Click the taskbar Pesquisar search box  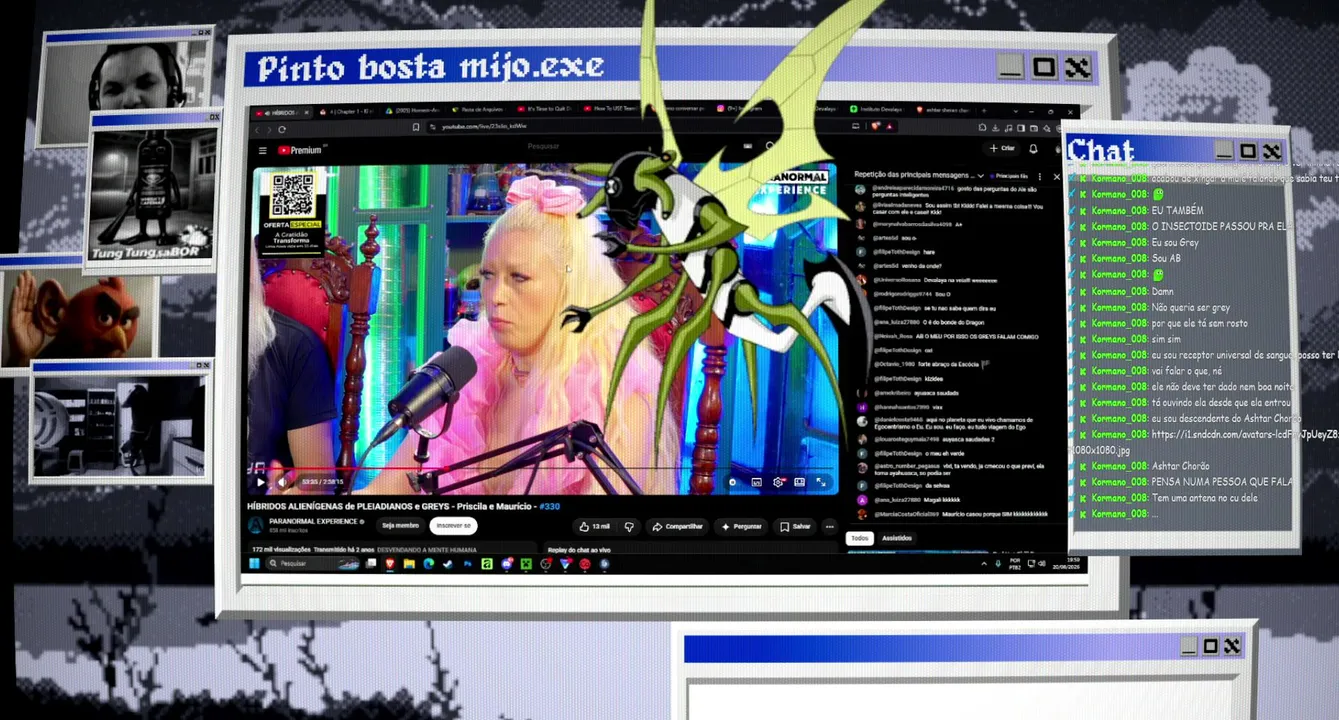click(x=313, y=564)
